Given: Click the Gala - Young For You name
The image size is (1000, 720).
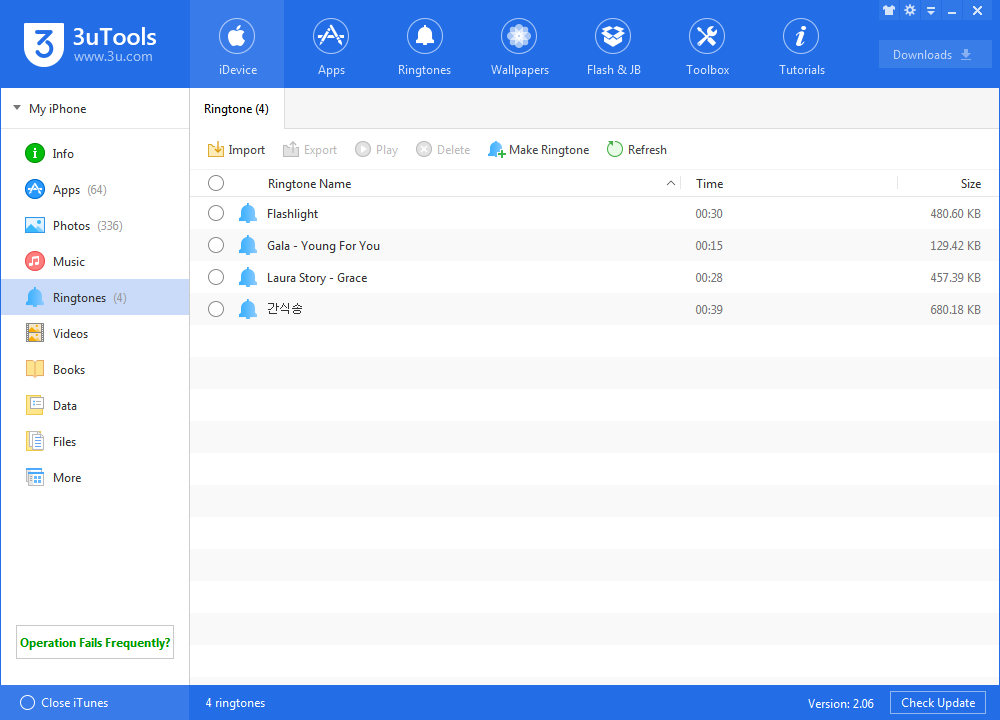Looking at the screenshot, I should click(323, 246).
